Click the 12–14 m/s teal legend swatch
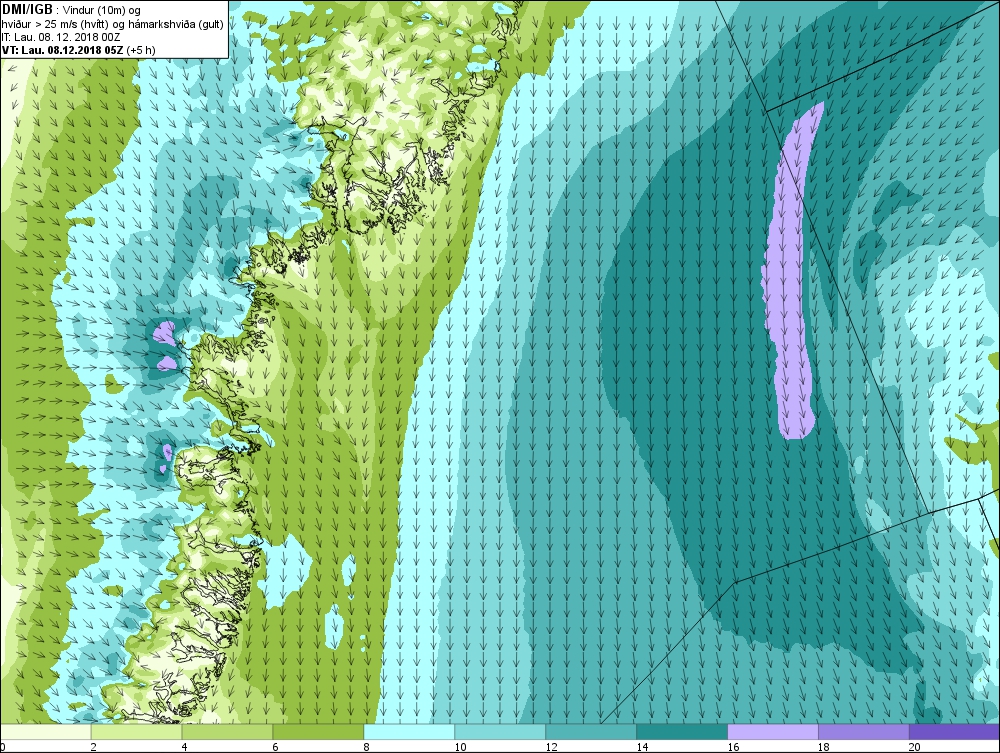 coord(591,731)
